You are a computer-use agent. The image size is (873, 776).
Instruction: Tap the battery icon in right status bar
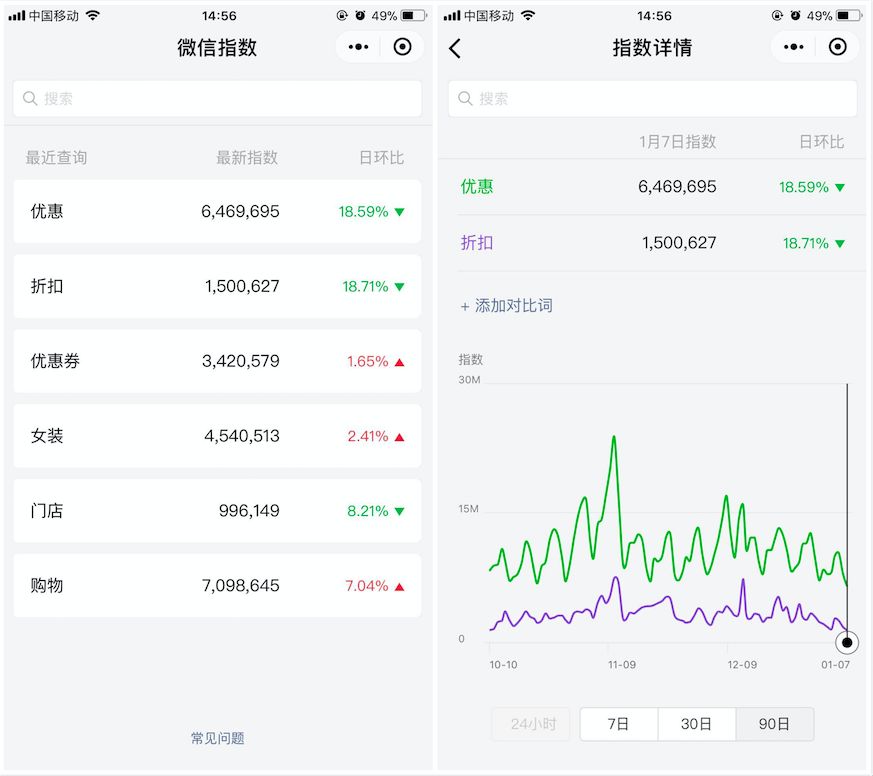(x=849, y=16)
